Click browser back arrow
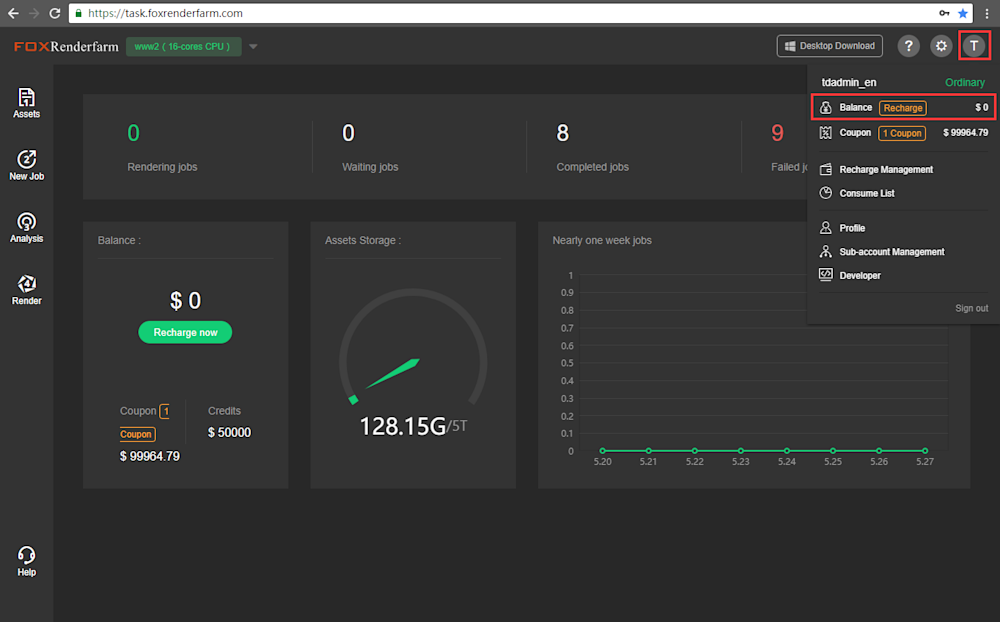This screenshot has width=1000, height=622. pyautogui.click(x=13, y=13)
